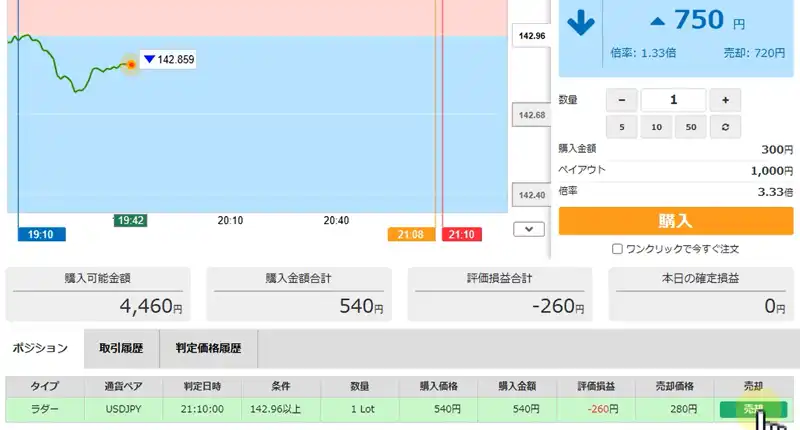Select the 142.40 price level

532,195
